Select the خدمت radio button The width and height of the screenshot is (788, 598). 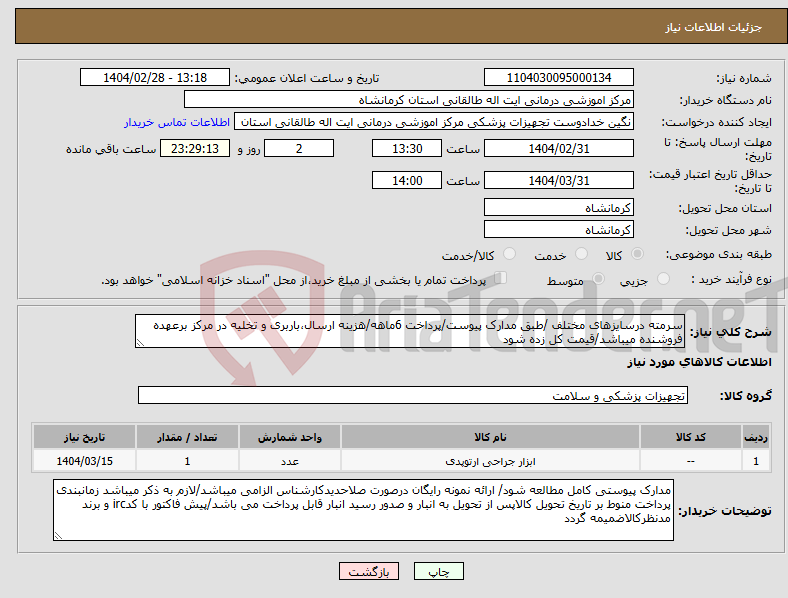pos(581,254)
